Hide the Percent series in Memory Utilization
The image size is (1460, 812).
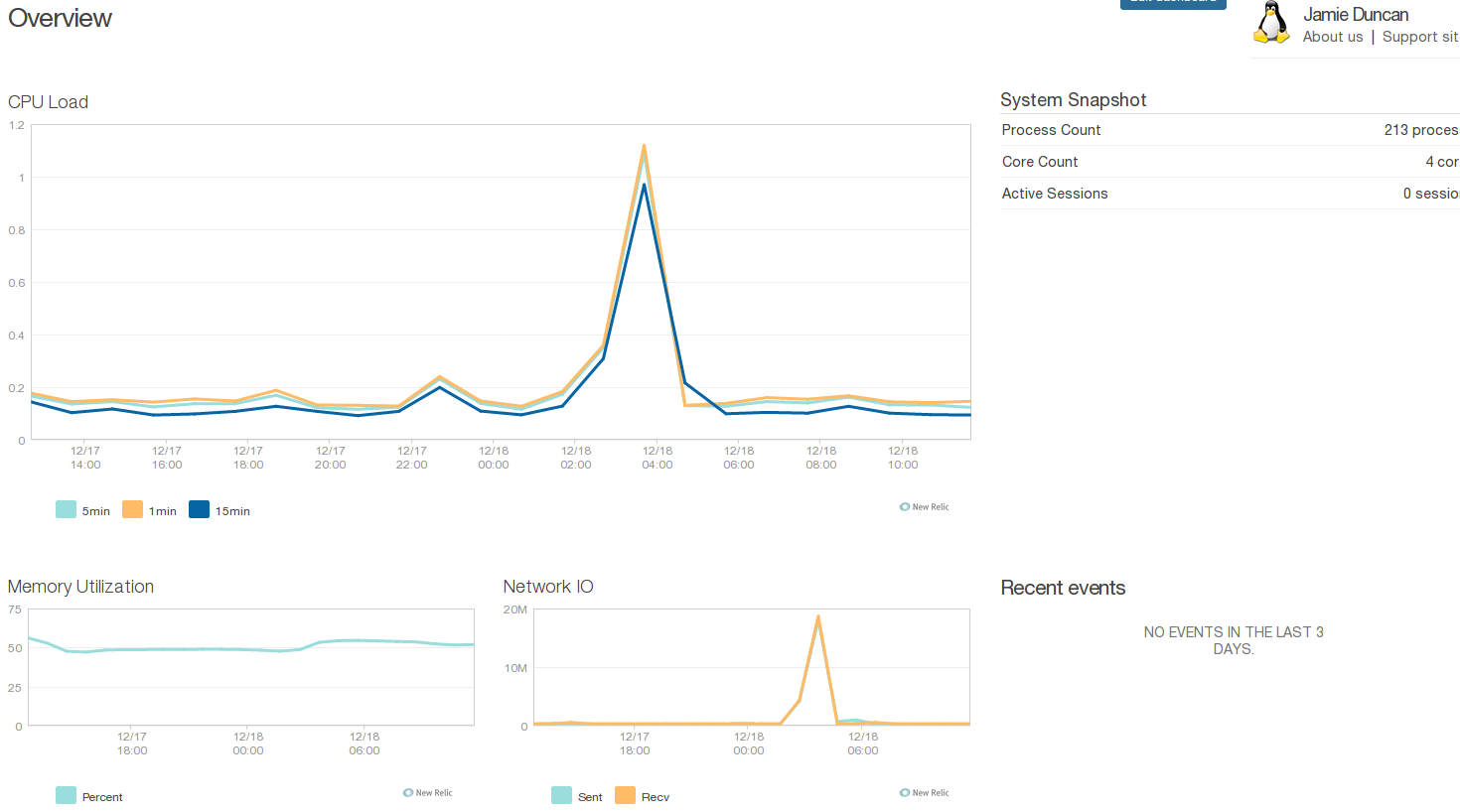coord(67,796)
